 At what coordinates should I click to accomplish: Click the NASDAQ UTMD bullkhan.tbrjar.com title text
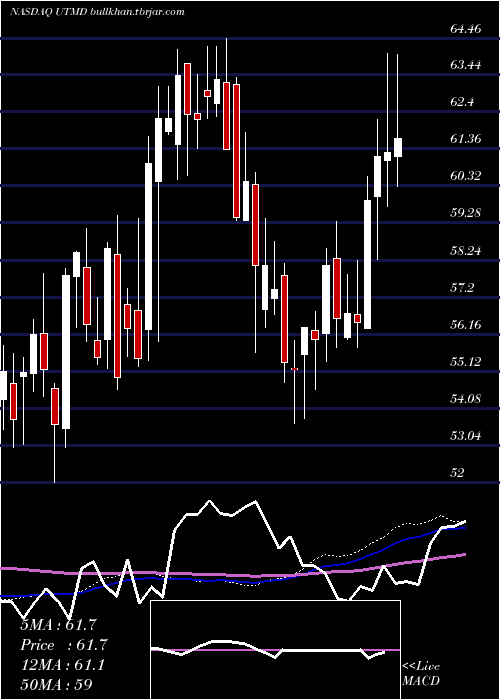tap(97, 12)
